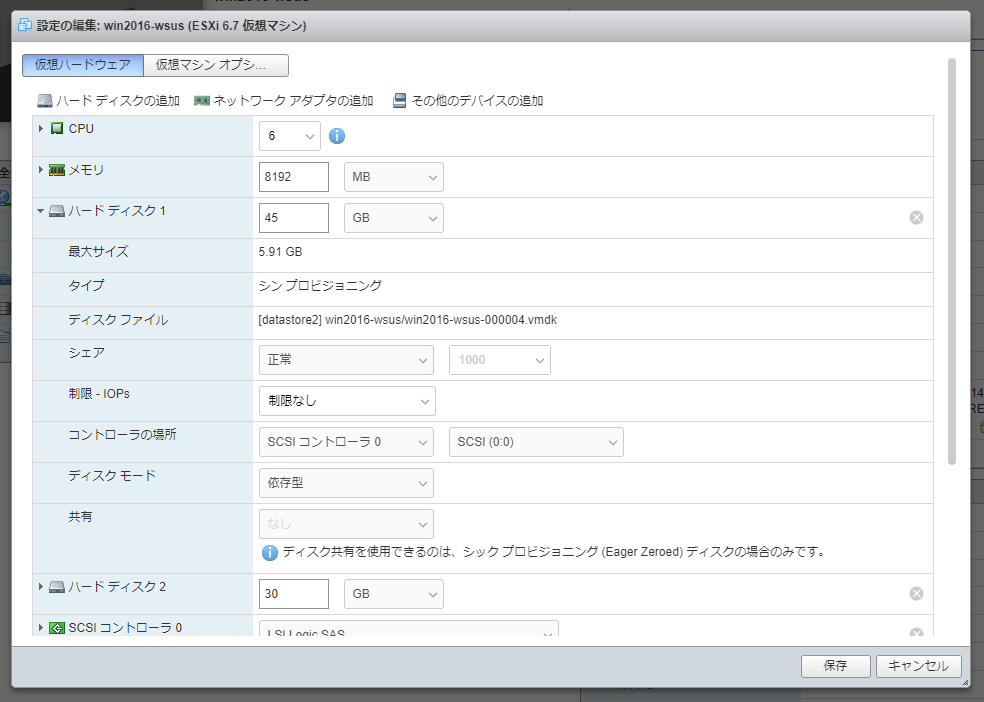The image size is (984, 702).
Task: Open the shares value 1000 dropdown
Action: pos(500,360)
